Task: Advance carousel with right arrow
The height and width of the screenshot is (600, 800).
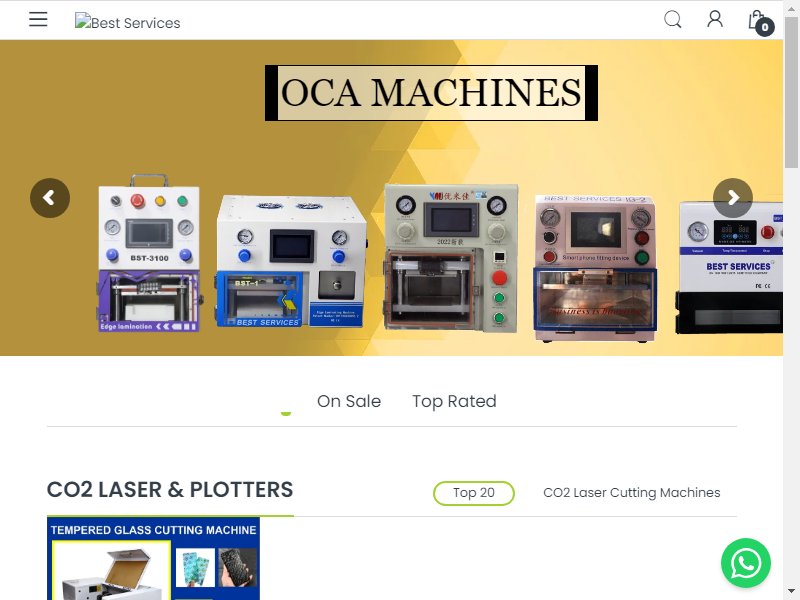Action: pos(733,198)
